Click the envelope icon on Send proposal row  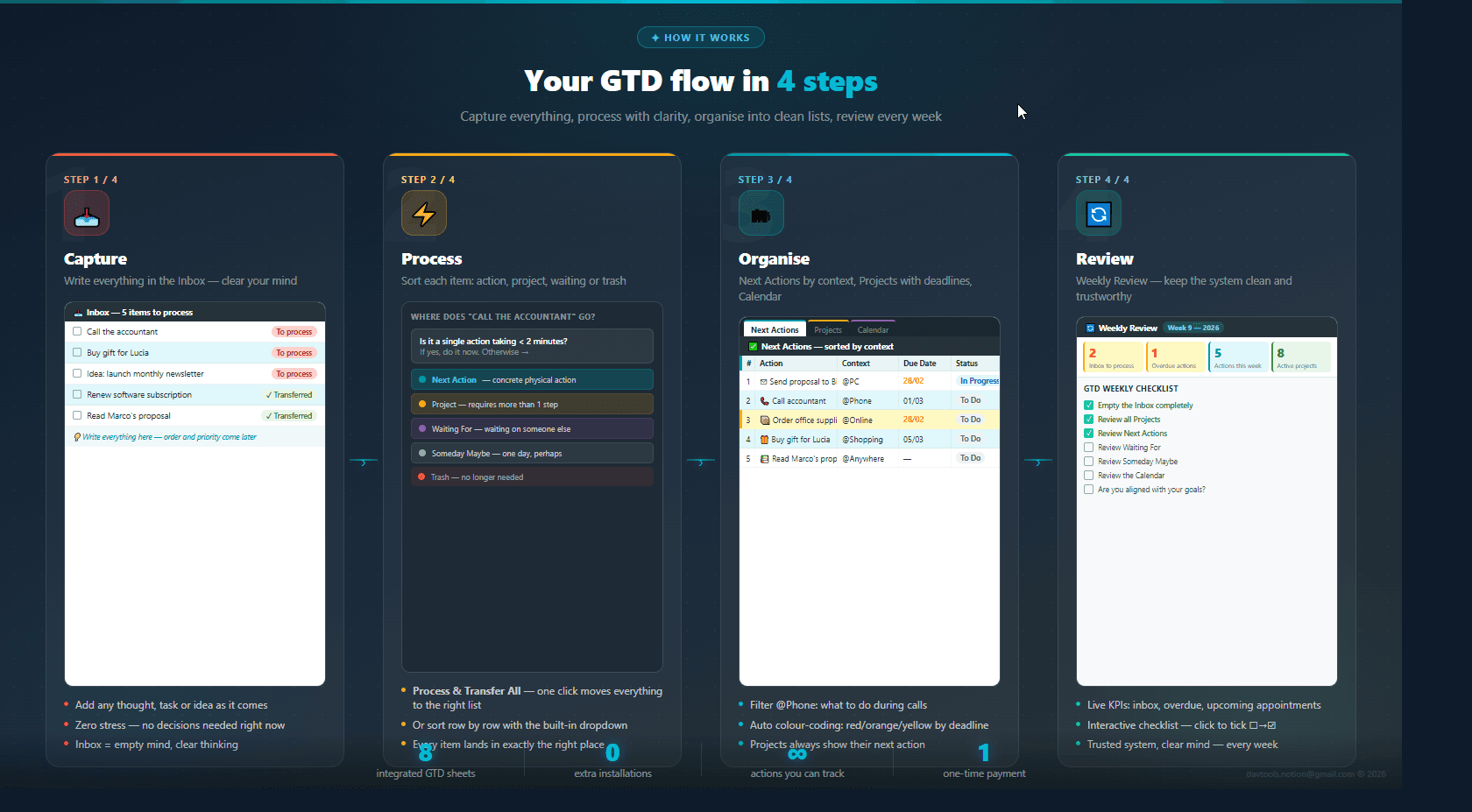coord(765,381)
